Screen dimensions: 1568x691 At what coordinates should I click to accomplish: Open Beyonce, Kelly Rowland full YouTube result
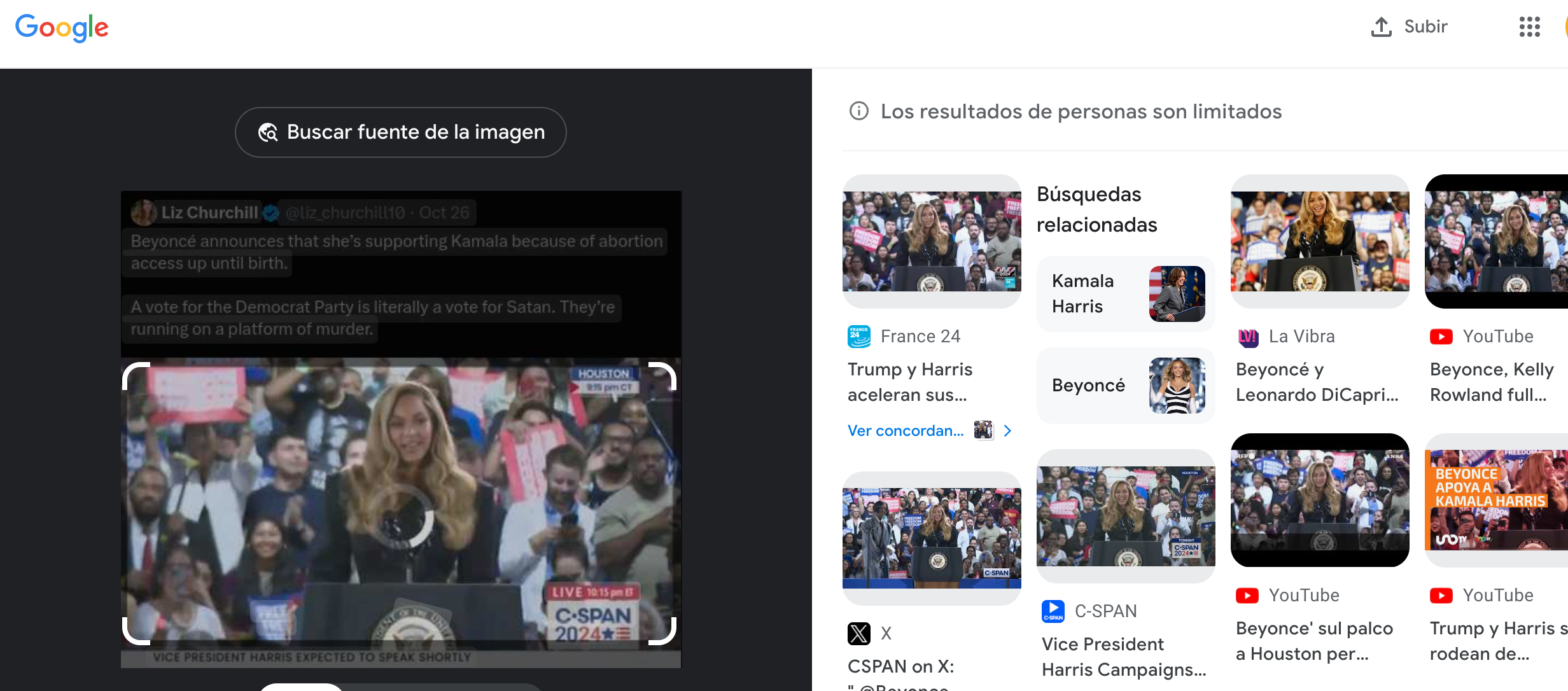[1491, 382]
